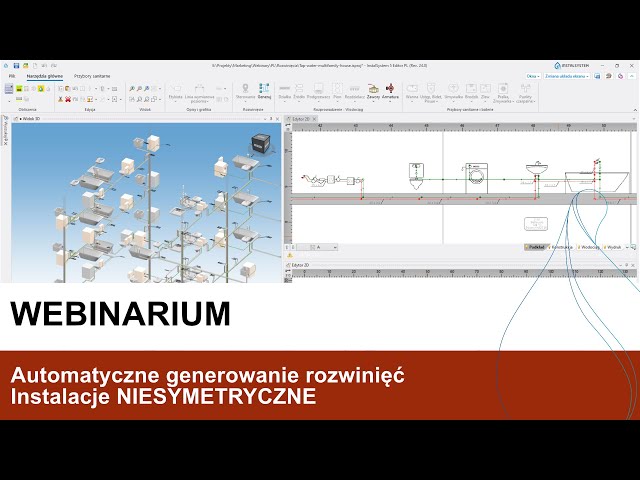This screenshot has width=640, height=480.
Task: Switch to the Narzędzia główne ribbon tab
Action: (x=45, y=76)
